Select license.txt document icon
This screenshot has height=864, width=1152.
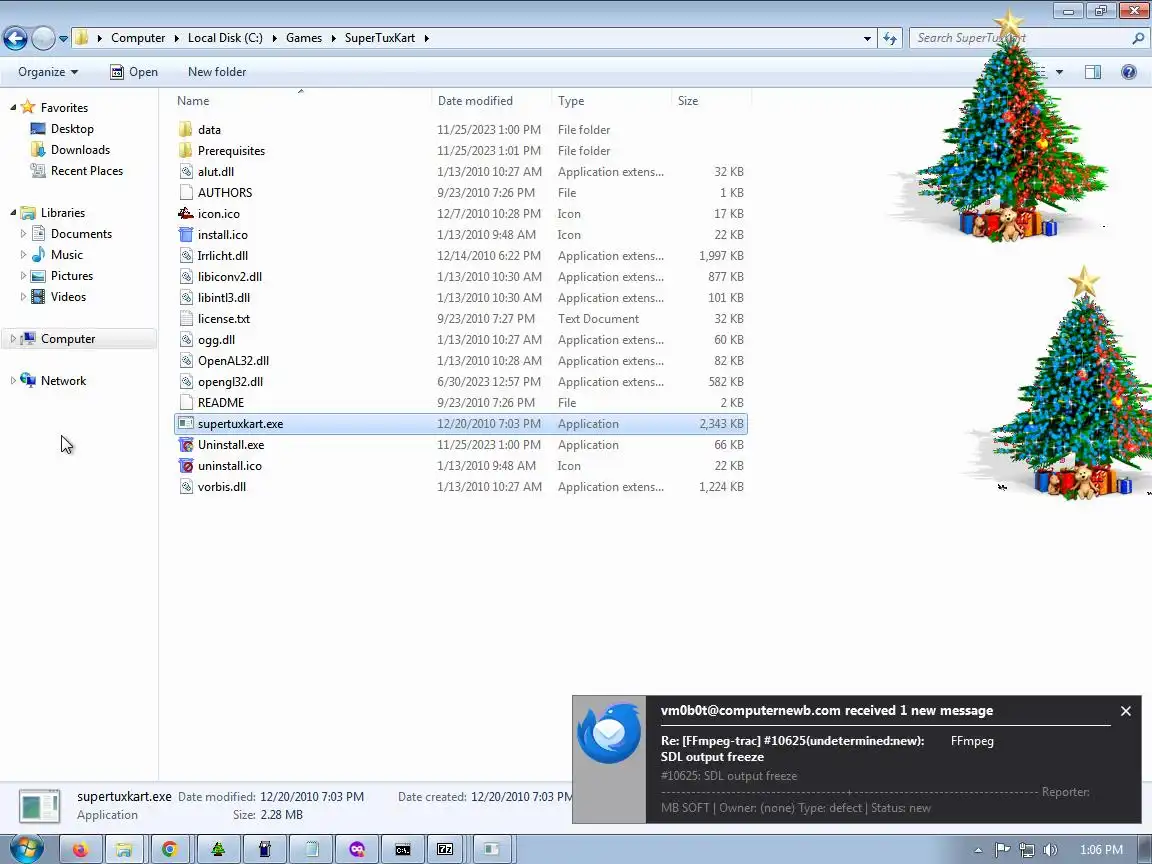pos(186,319)
